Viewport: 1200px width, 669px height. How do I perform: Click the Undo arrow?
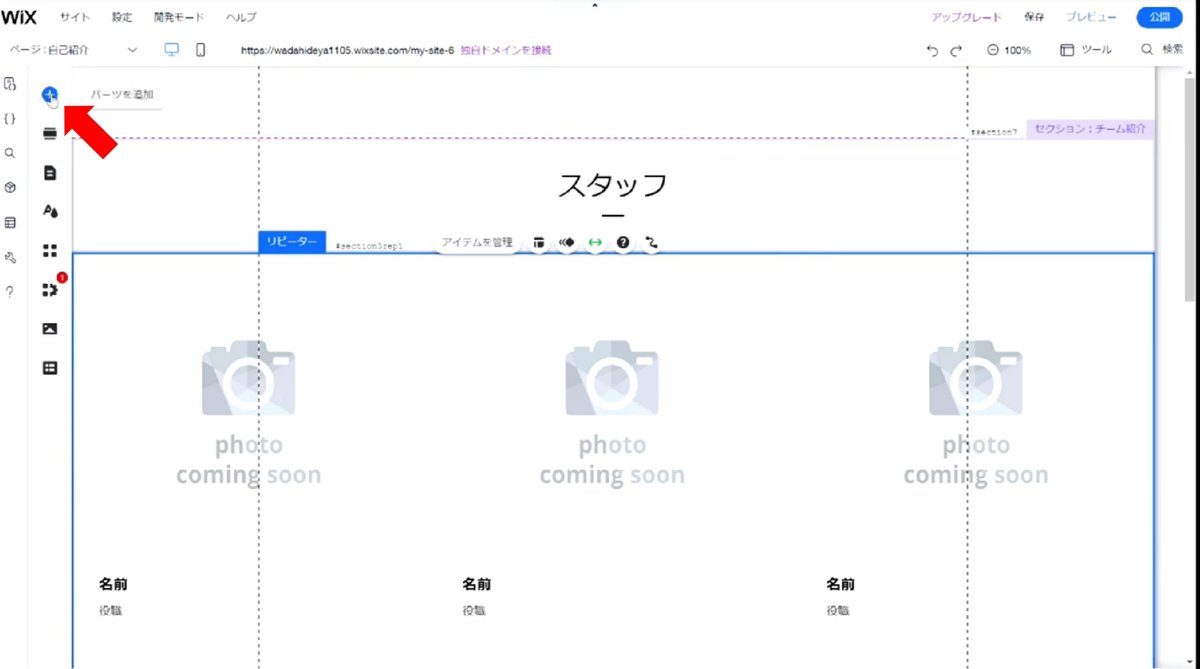tap(932, 50)
